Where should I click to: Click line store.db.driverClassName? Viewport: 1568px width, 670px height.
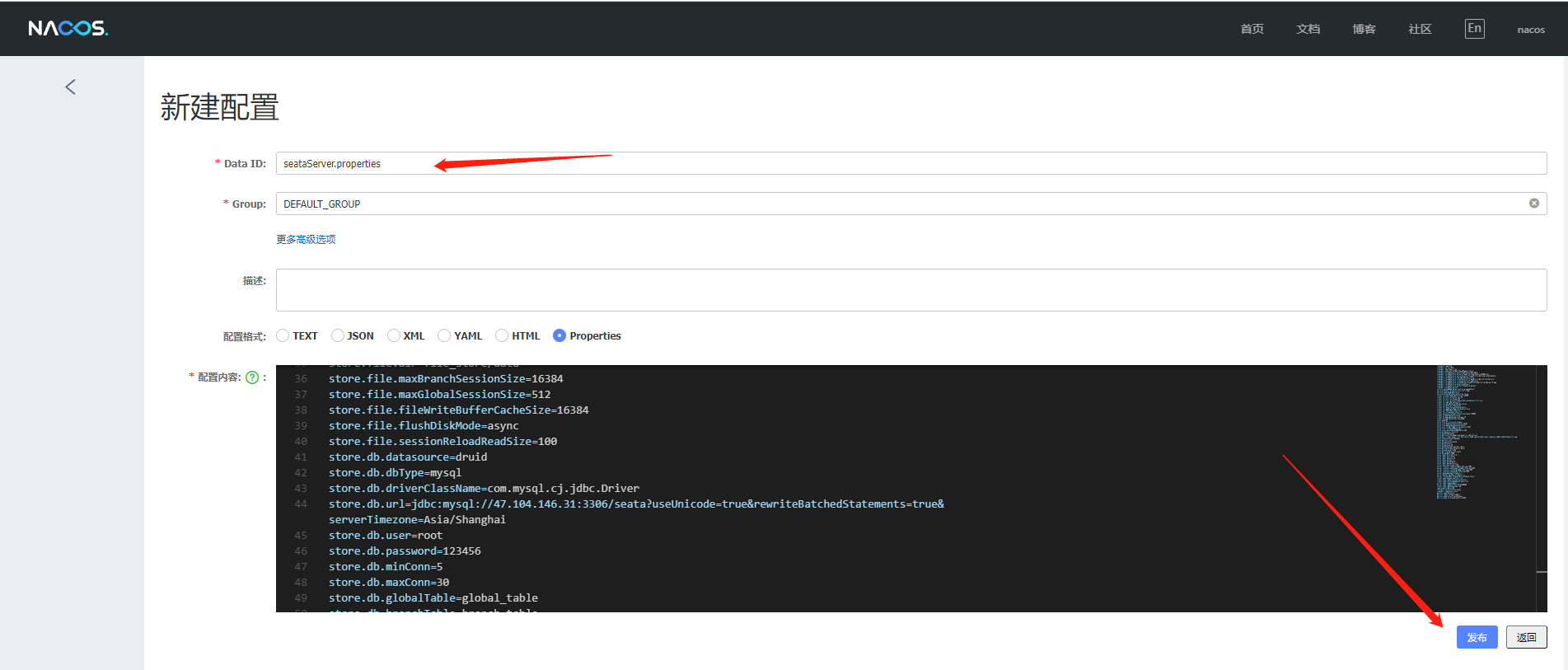[x=484, y=489]
